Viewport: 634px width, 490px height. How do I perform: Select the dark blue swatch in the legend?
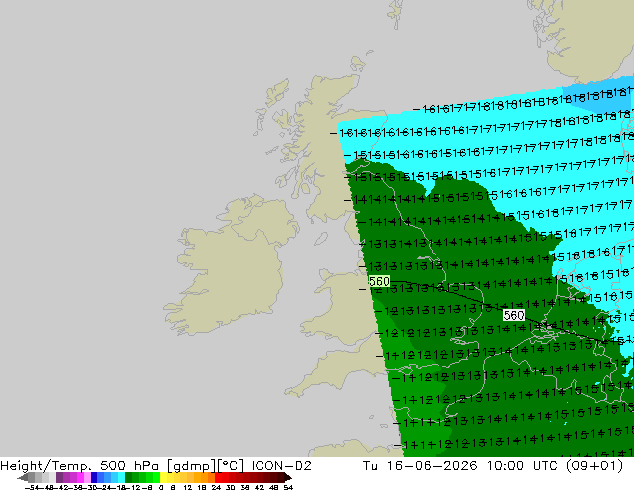(x=94, y=477)
